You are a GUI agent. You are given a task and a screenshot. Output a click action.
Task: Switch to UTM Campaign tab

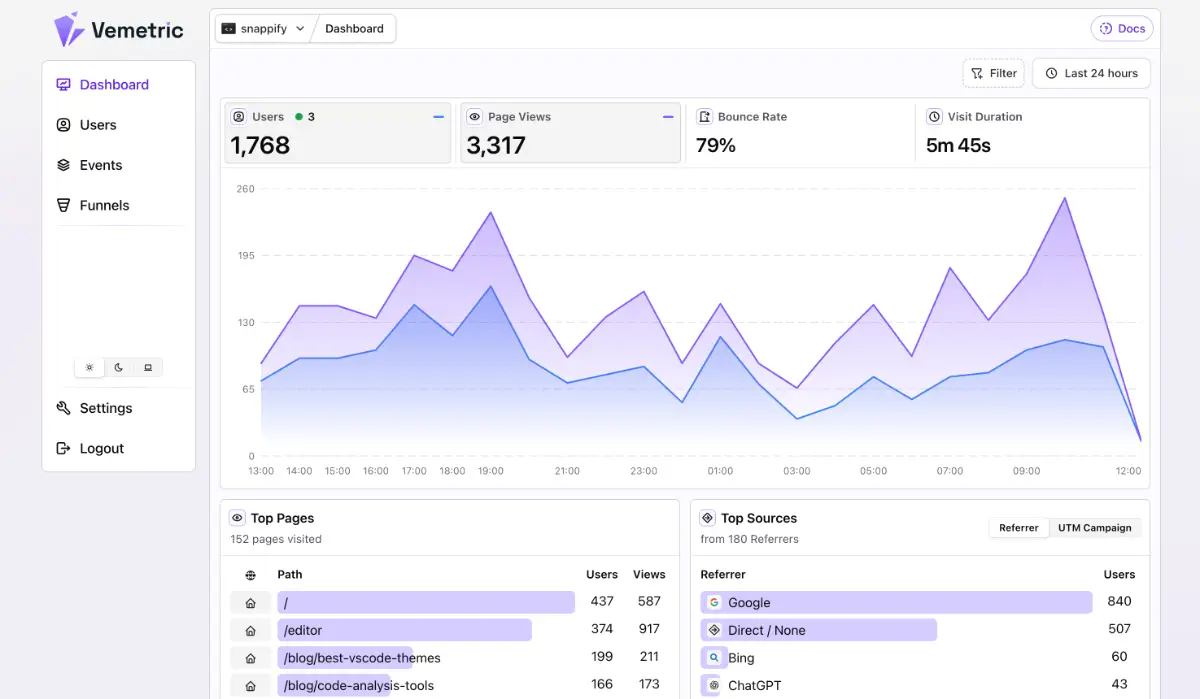point(1094,528)
